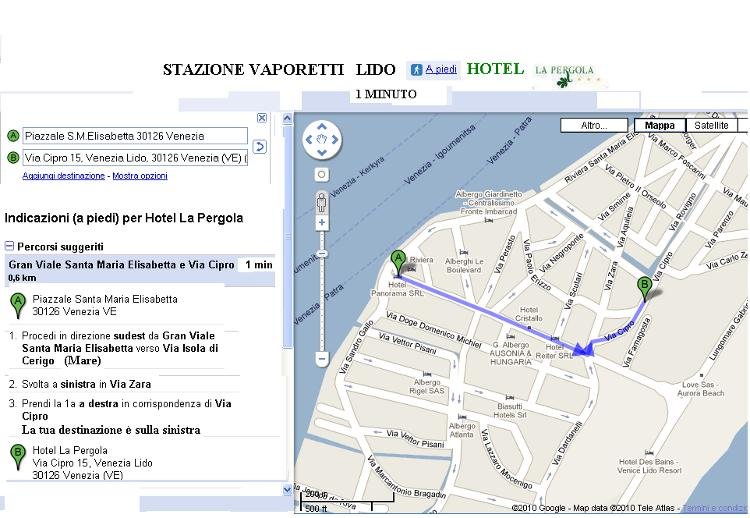Click Alberghi Le Boulevard hotel icon
This screenshot has height=518, width=750.
pos(463,252)
